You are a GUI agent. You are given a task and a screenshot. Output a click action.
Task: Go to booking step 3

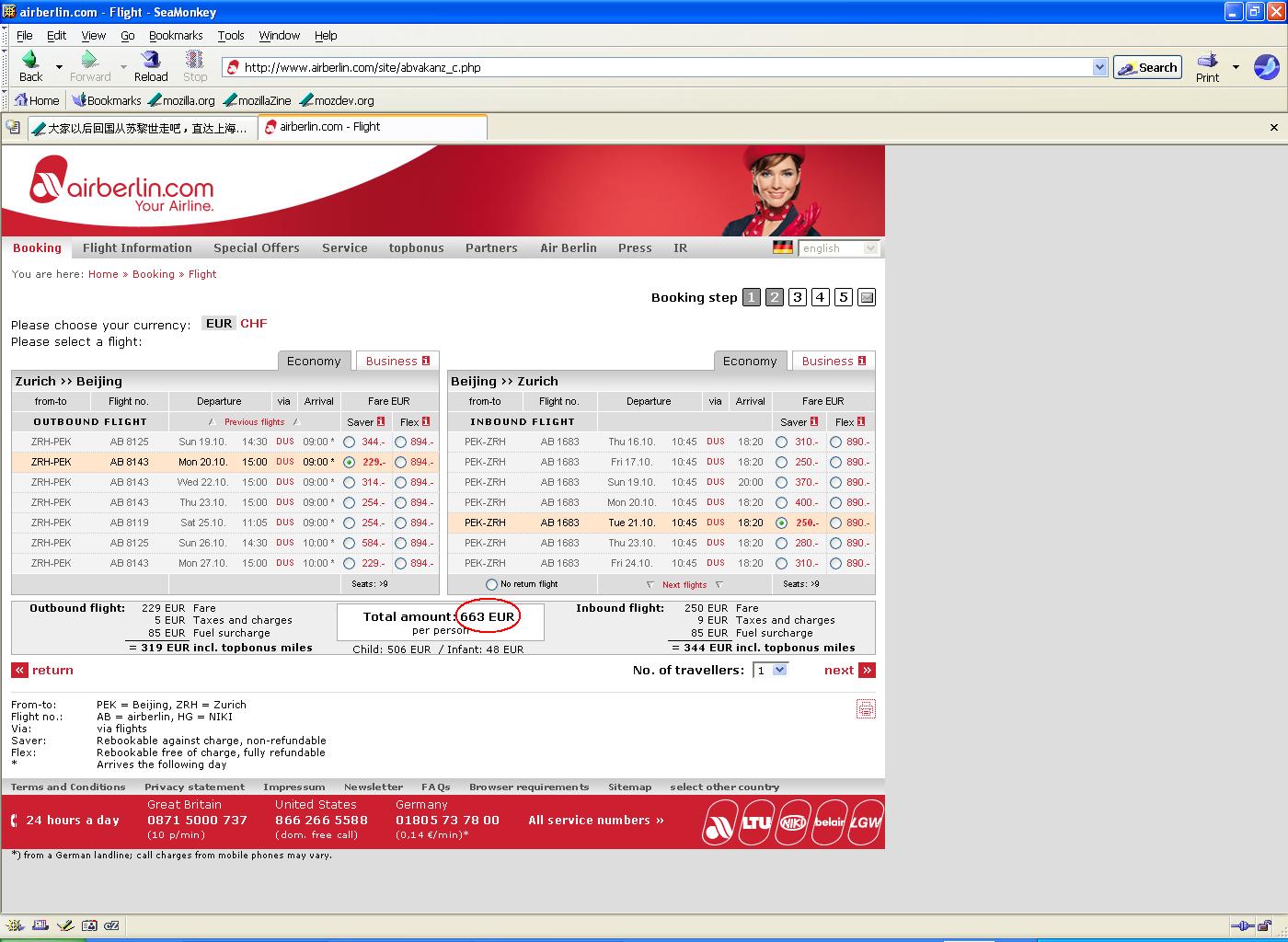click(798, 297)
